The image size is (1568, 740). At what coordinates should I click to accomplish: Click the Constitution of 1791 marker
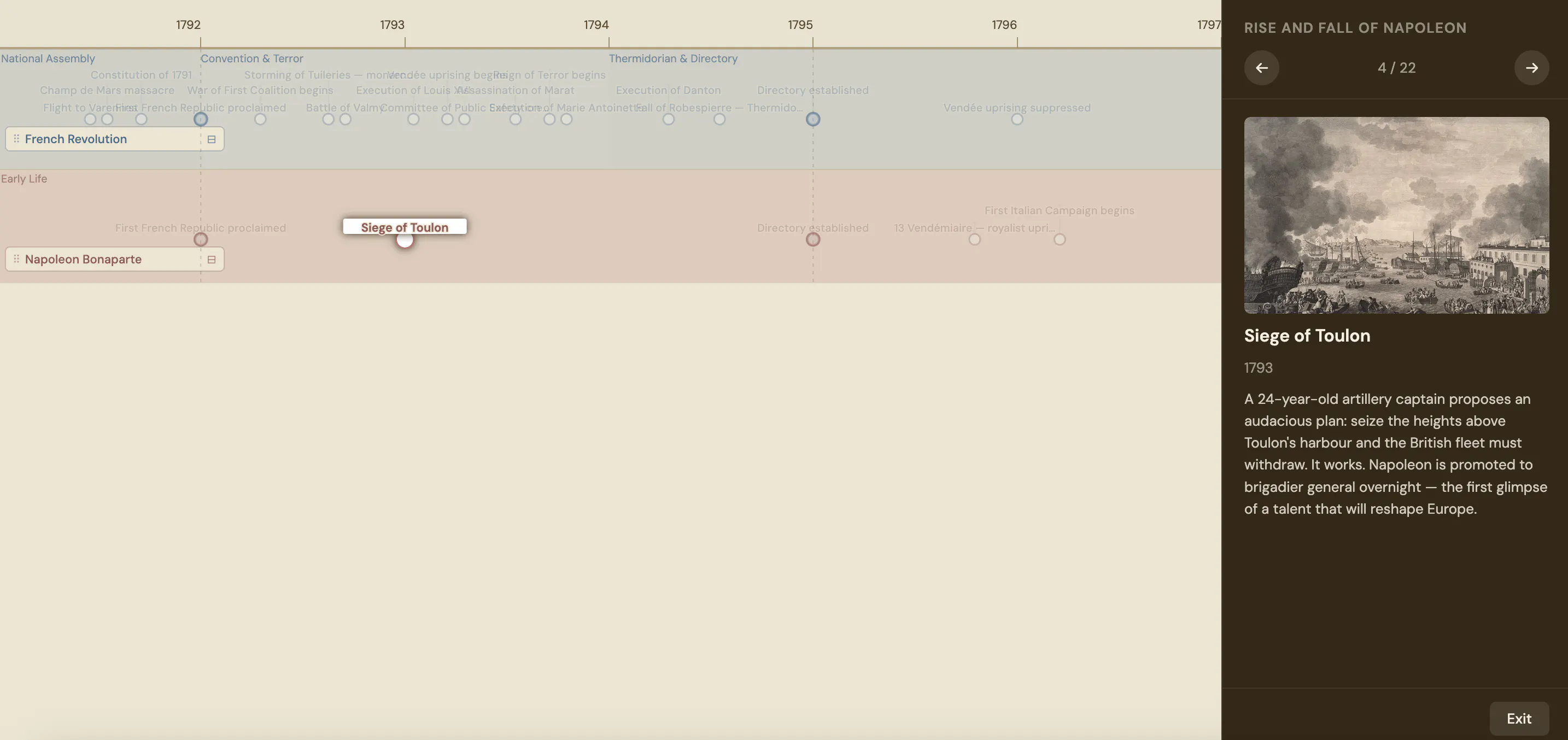141,119
